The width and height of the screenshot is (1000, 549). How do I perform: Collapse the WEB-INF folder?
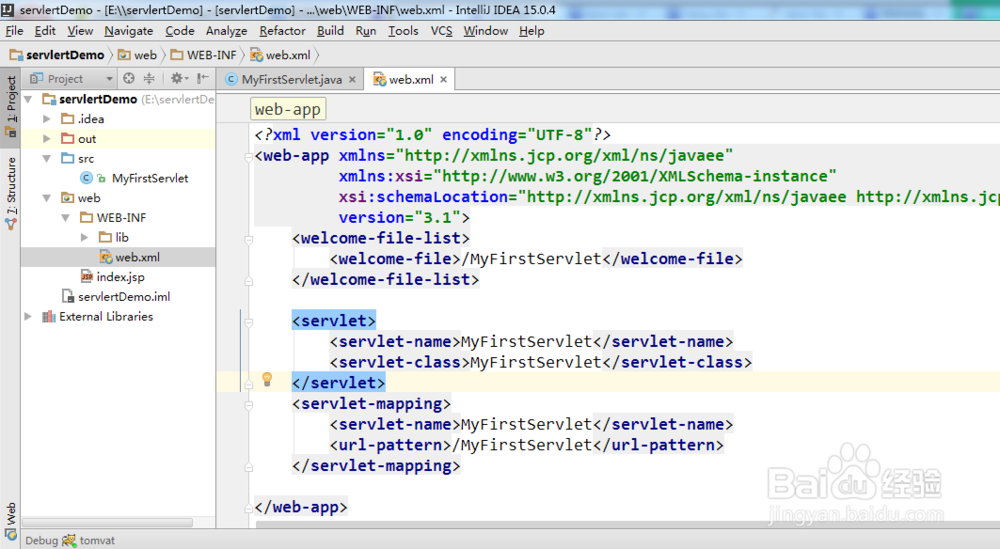tap(65, 217)
